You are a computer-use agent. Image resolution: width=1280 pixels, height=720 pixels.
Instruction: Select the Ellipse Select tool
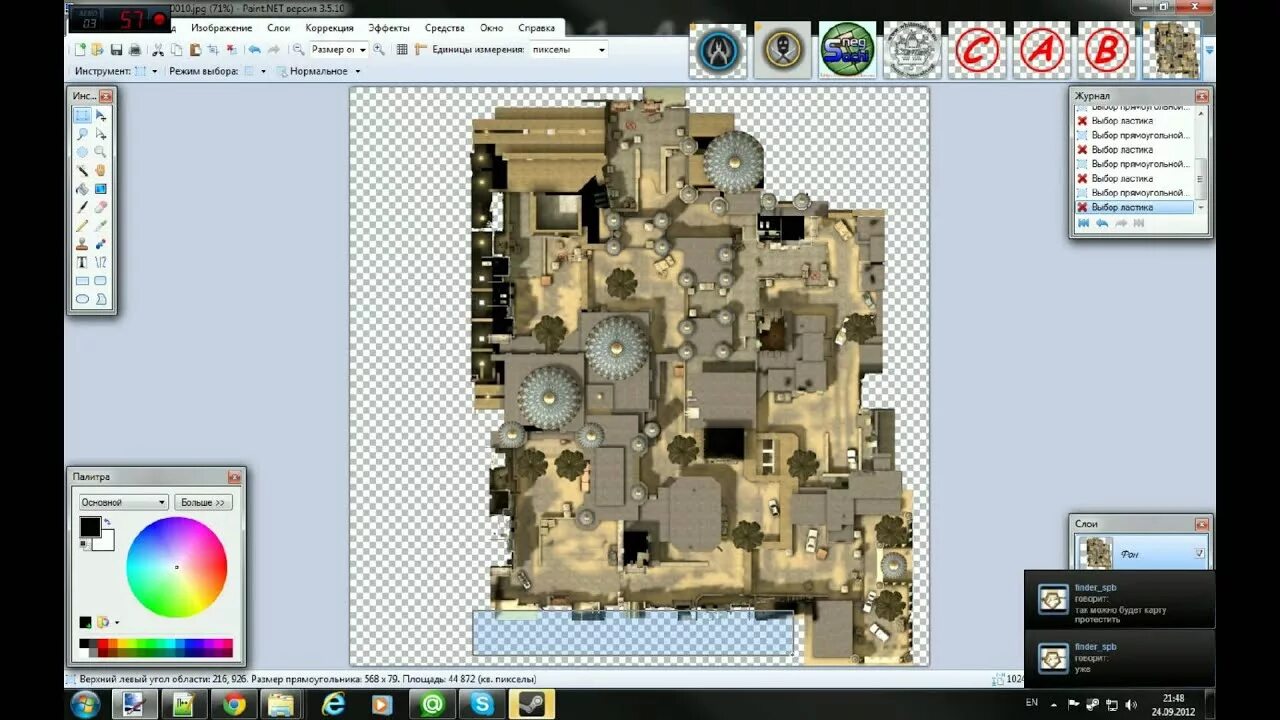click(x=82, y=152)
